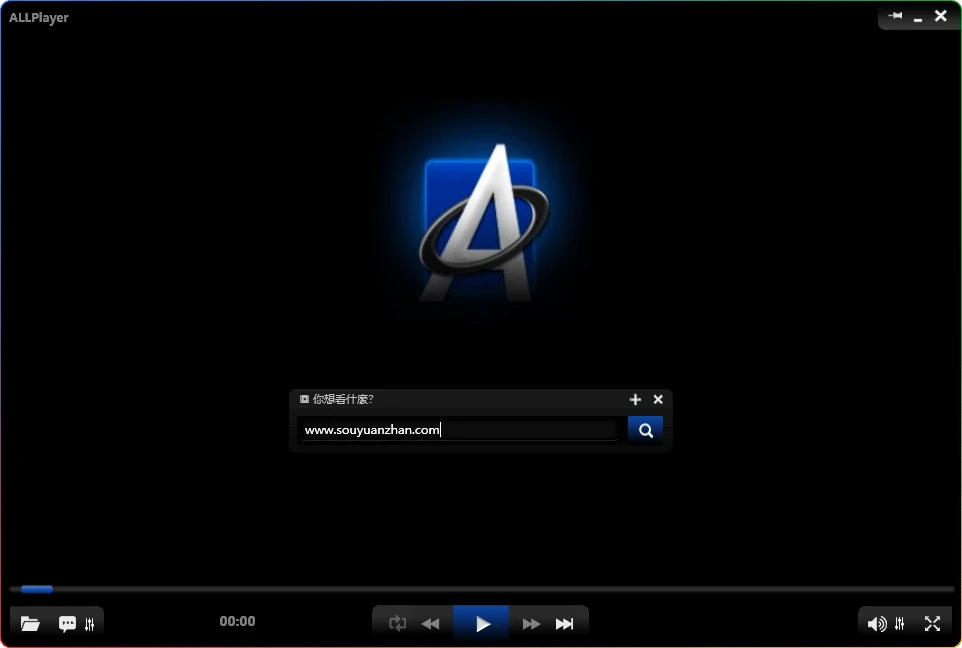Toggle the pin always-on-top icon
This screenshot has height=648, width=962.
tap(895, 16)
